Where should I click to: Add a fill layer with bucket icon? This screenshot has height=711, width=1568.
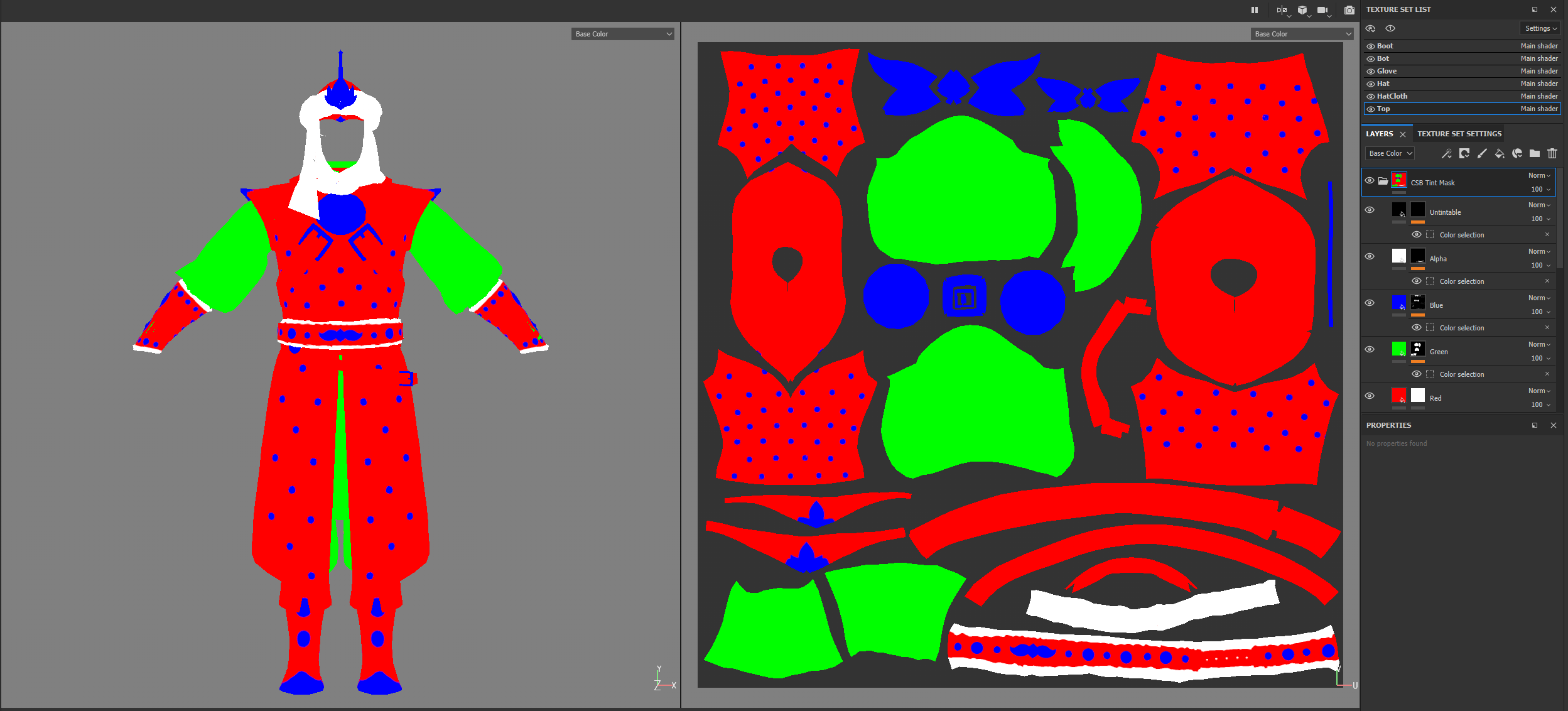[x=1500, y=153]
